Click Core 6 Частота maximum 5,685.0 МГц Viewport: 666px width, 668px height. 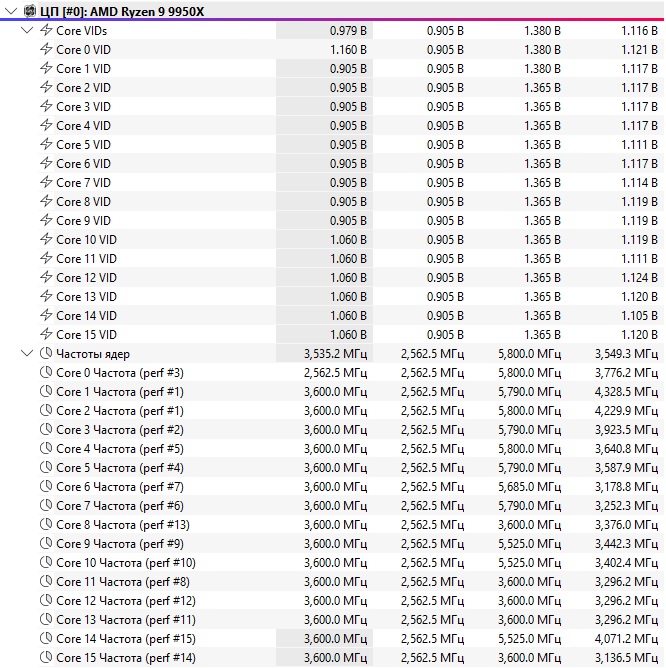(530, 487)
